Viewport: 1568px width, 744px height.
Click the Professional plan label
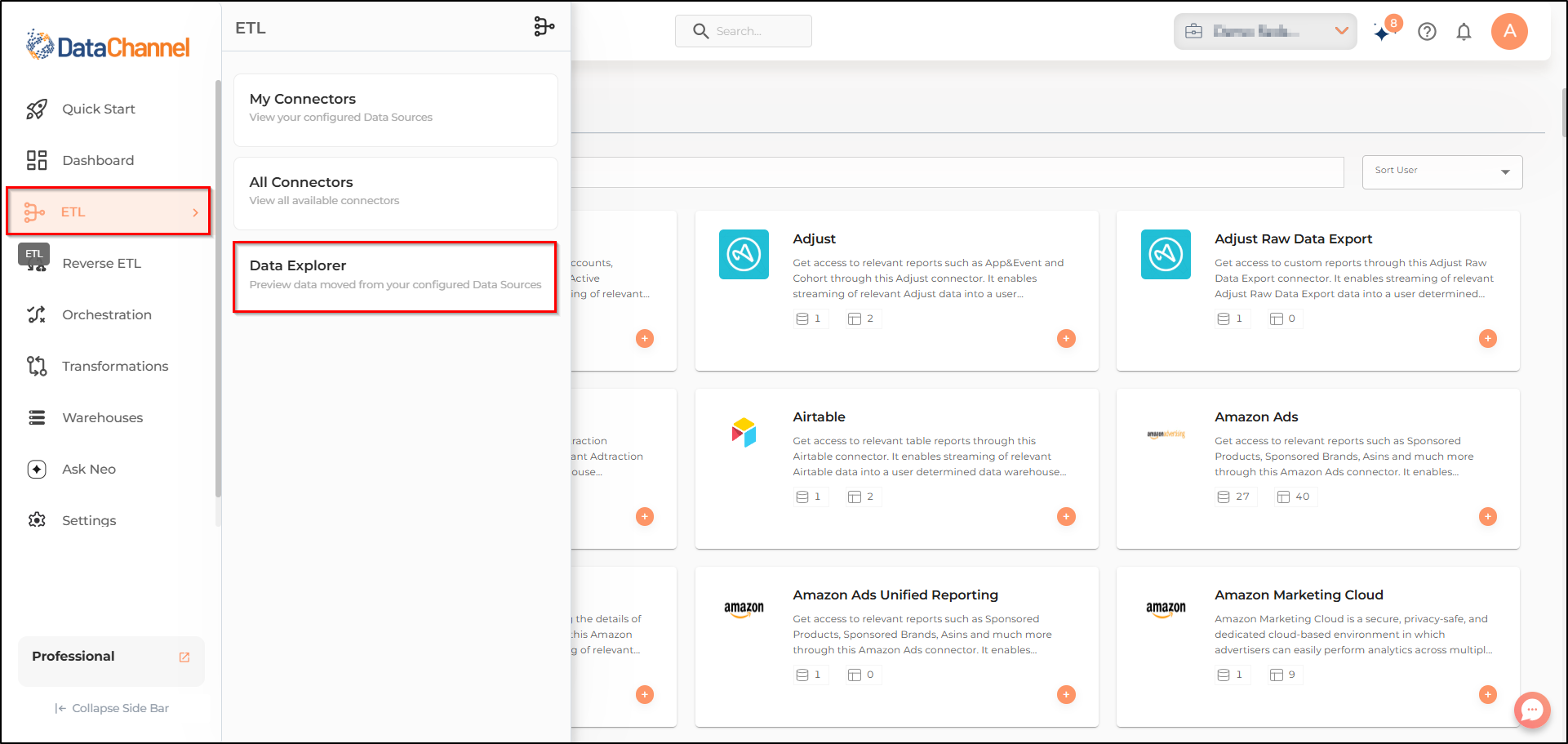[x=73, y=656]
